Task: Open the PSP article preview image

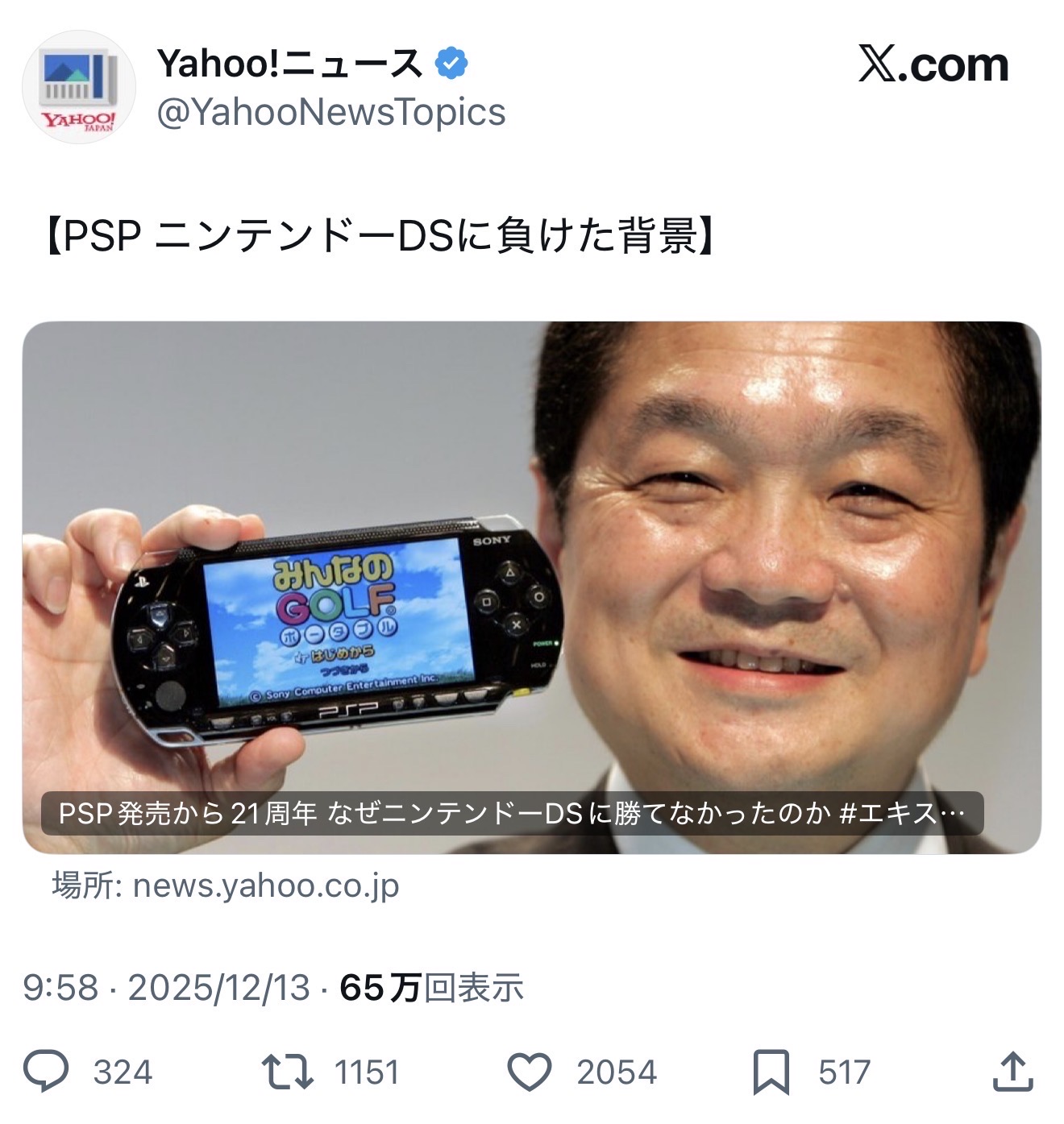Action: (x=531, y=587)
